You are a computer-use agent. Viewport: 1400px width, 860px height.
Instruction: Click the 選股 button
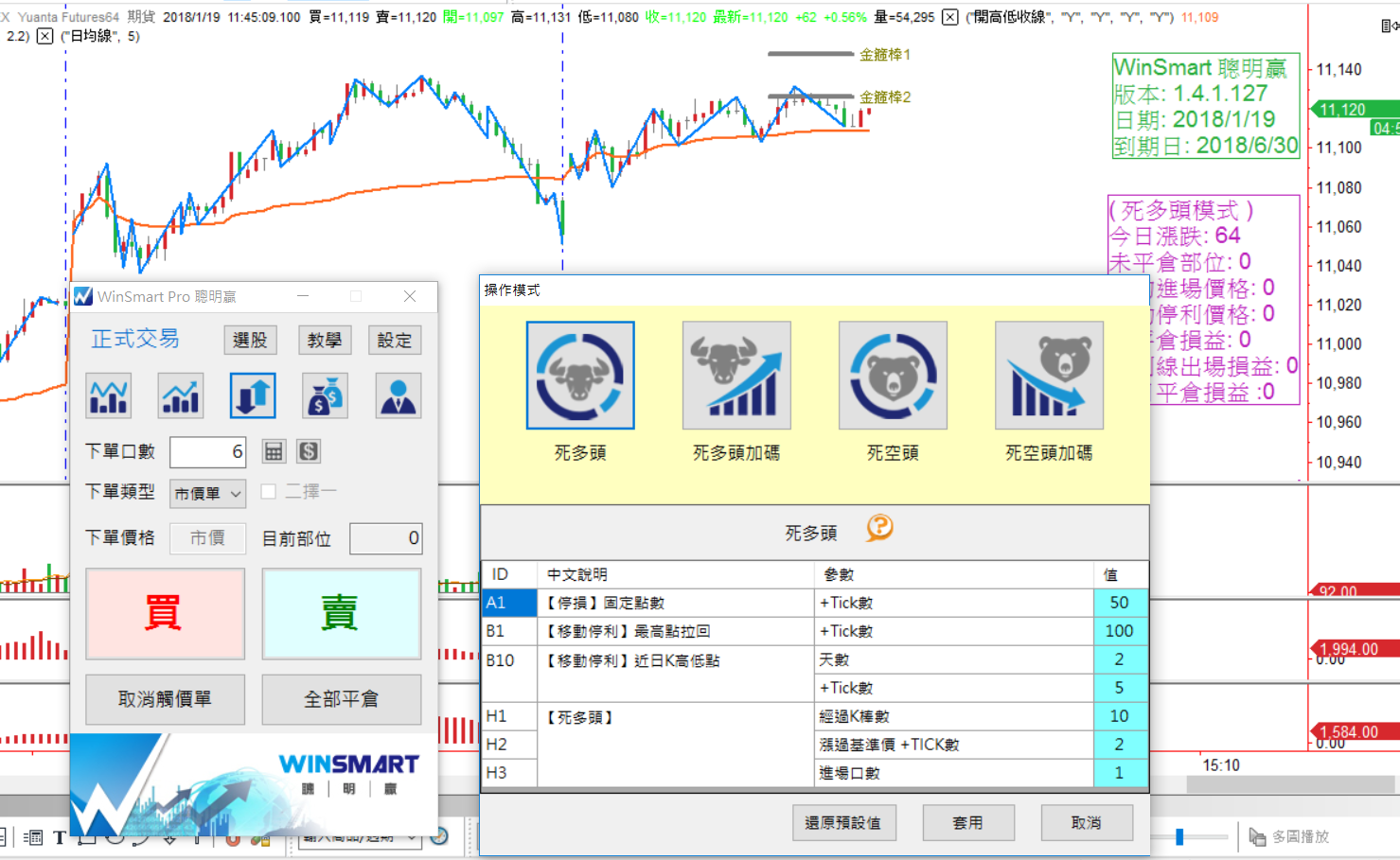click(x=250, y=341)
